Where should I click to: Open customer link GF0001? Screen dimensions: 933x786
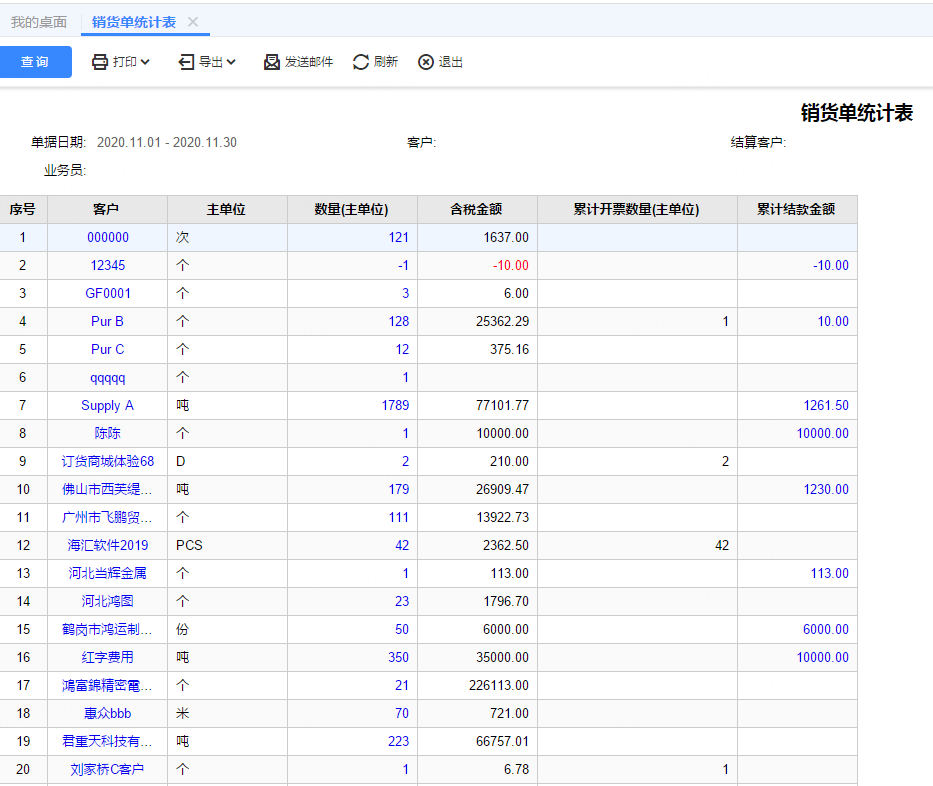[108, 293]
